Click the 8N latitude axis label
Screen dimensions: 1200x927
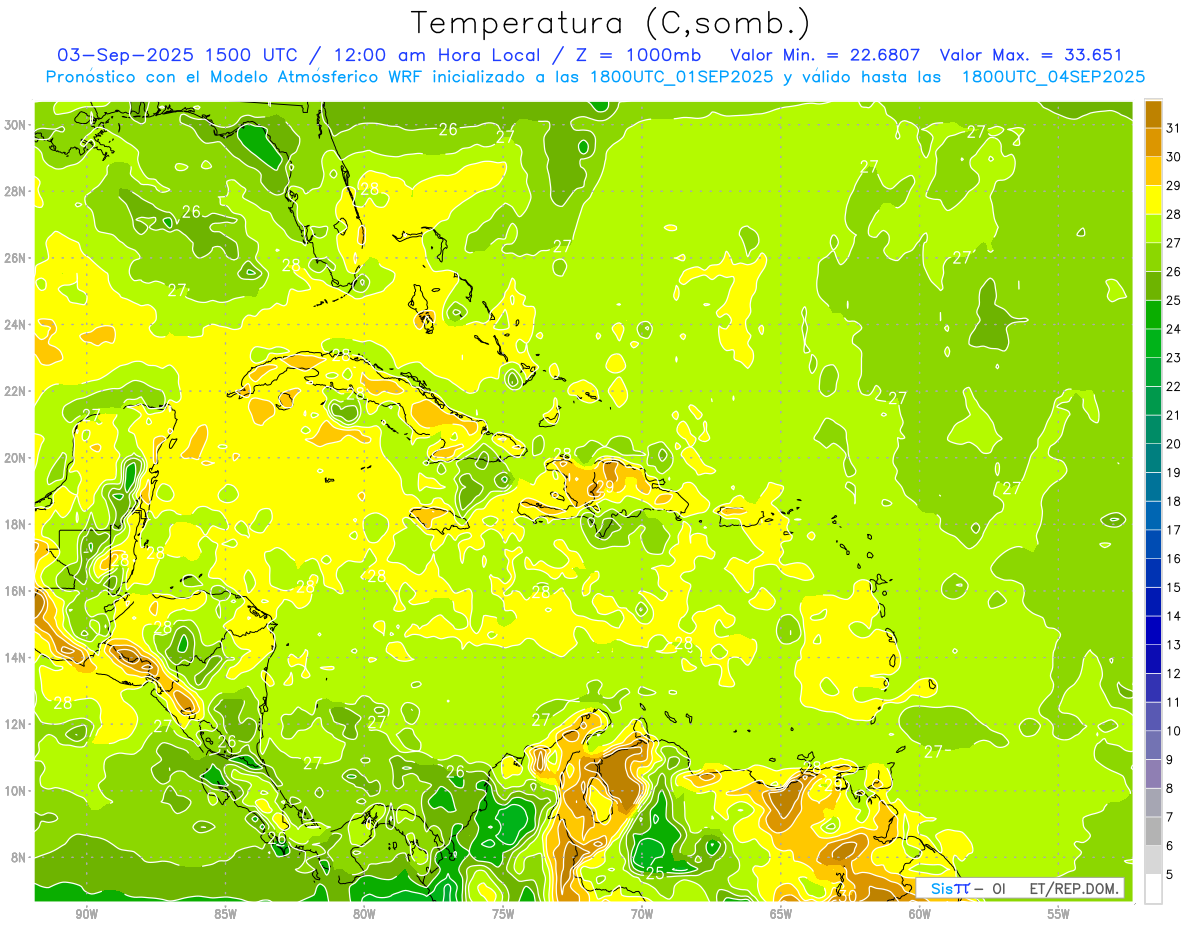[19, 858]
